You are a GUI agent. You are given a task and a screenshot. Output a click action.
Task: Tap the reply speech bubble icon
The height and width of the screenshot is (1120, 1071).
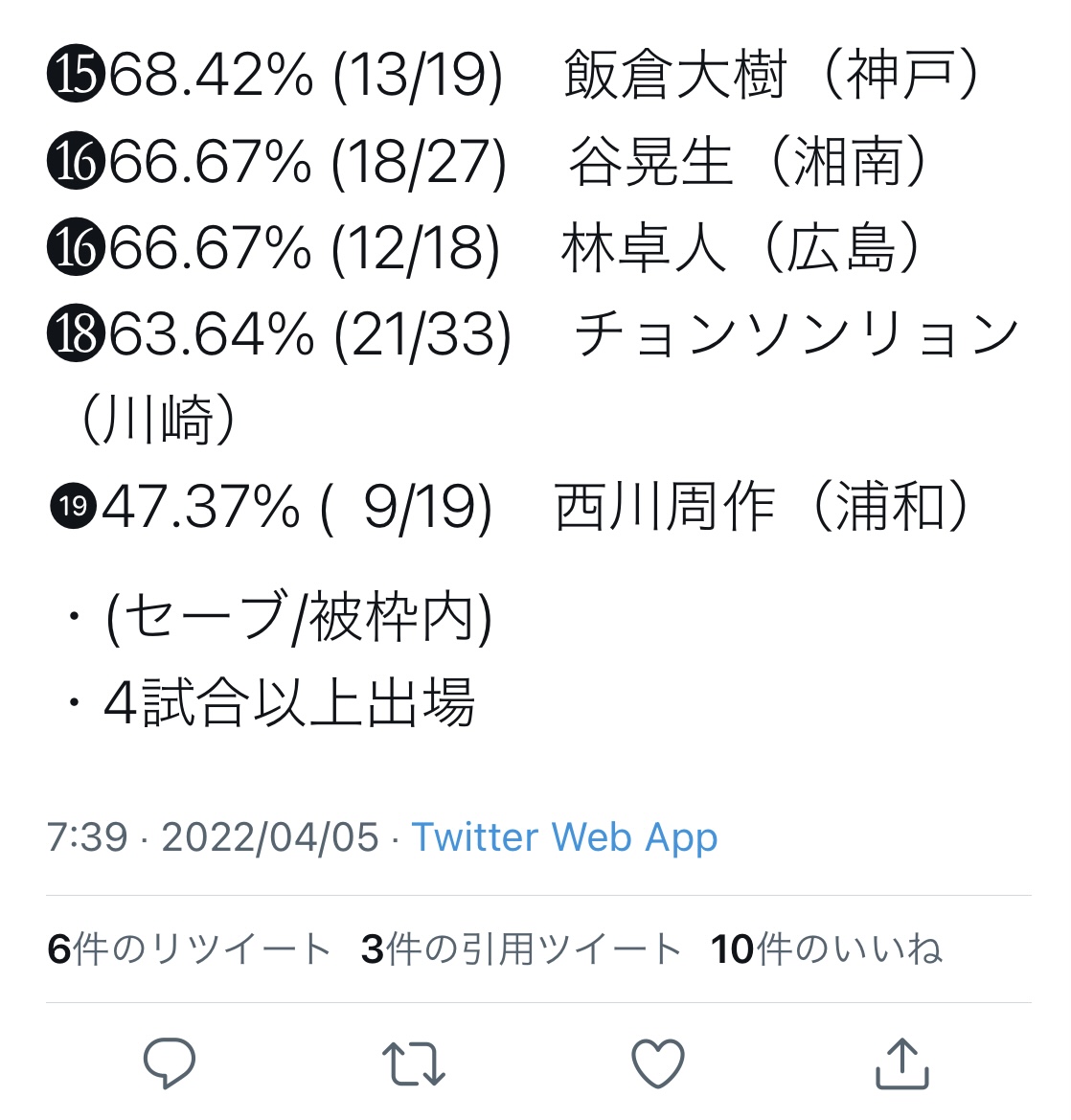pyautogui.click(x=170, y=1062)
